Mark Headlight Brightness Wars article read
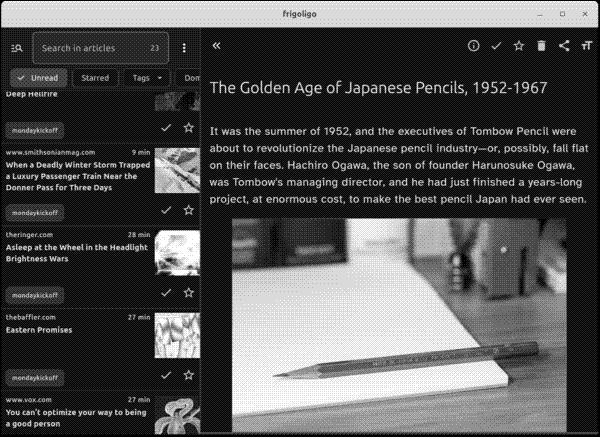The width and height of the screenshot is (600, 437). pyautogui.click(x=166, y=293)
